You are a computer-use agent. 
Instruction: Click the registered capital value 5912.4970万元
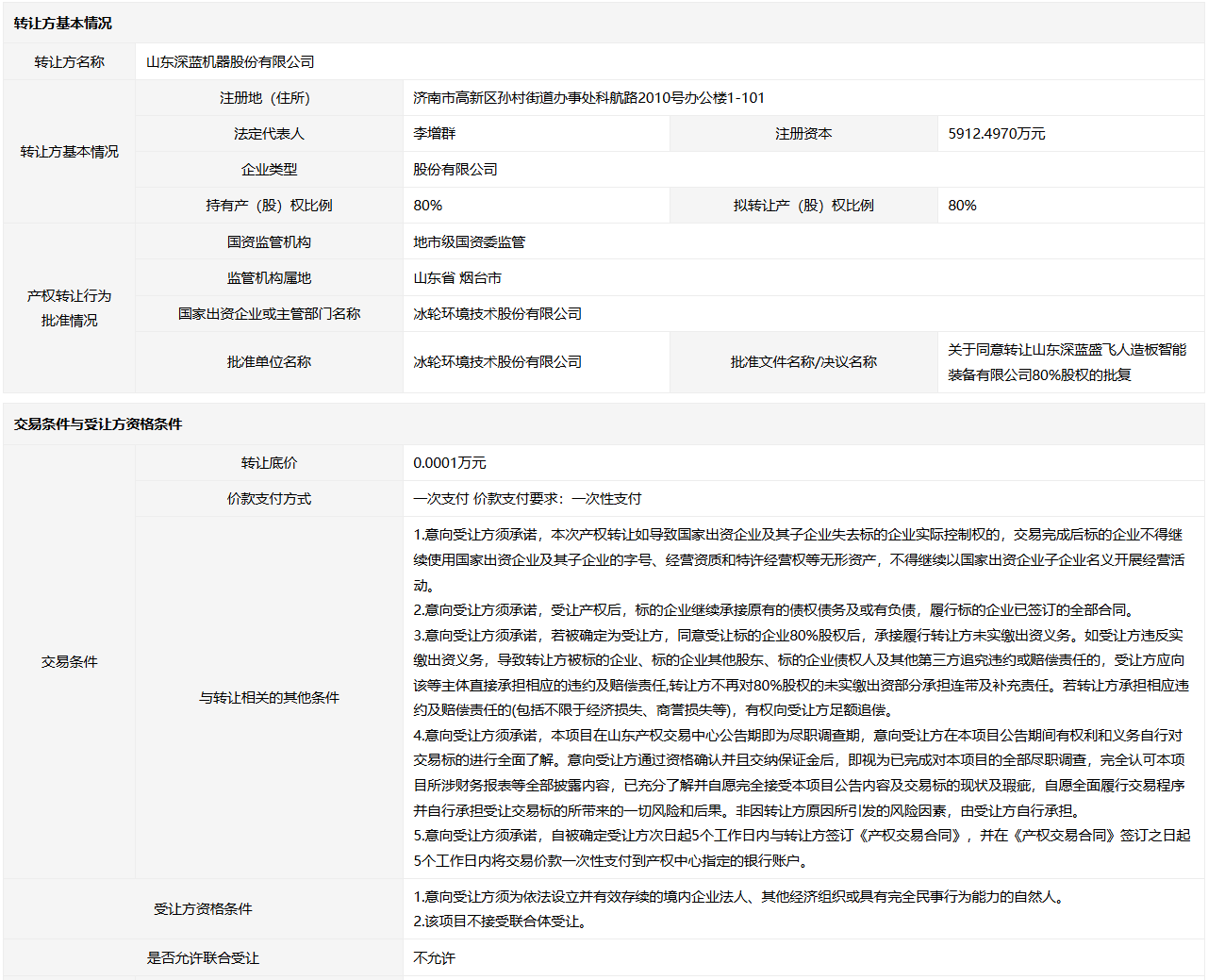(x=997, y=133)
